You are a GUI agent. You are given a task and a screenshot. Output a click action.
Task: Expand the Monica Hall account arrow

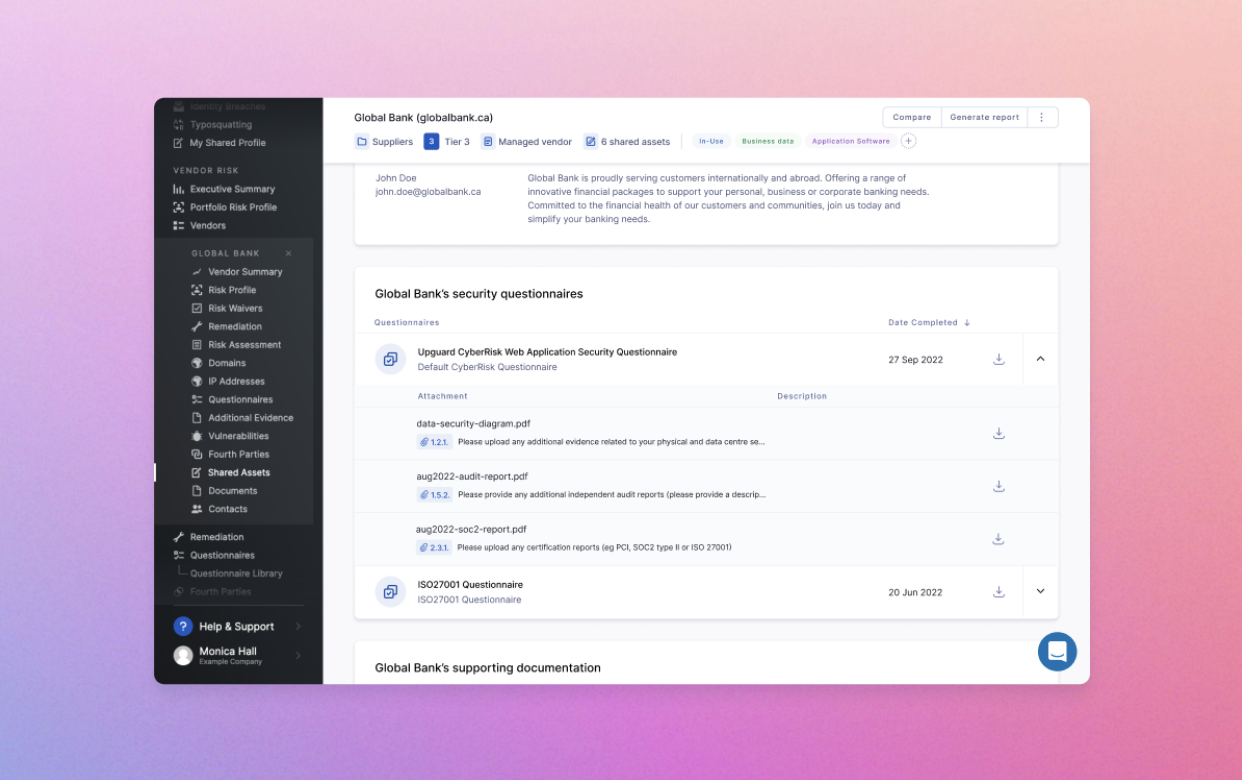coord(298,656)
